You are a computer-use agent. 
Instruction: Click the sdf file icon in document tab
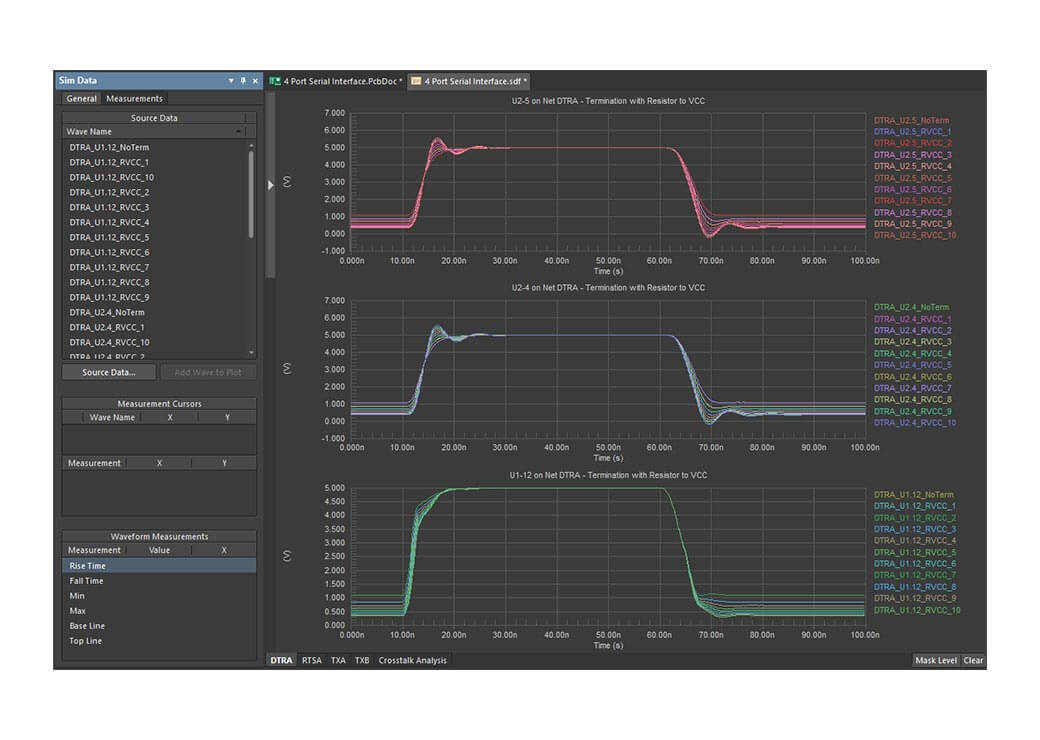coord(416,81)
